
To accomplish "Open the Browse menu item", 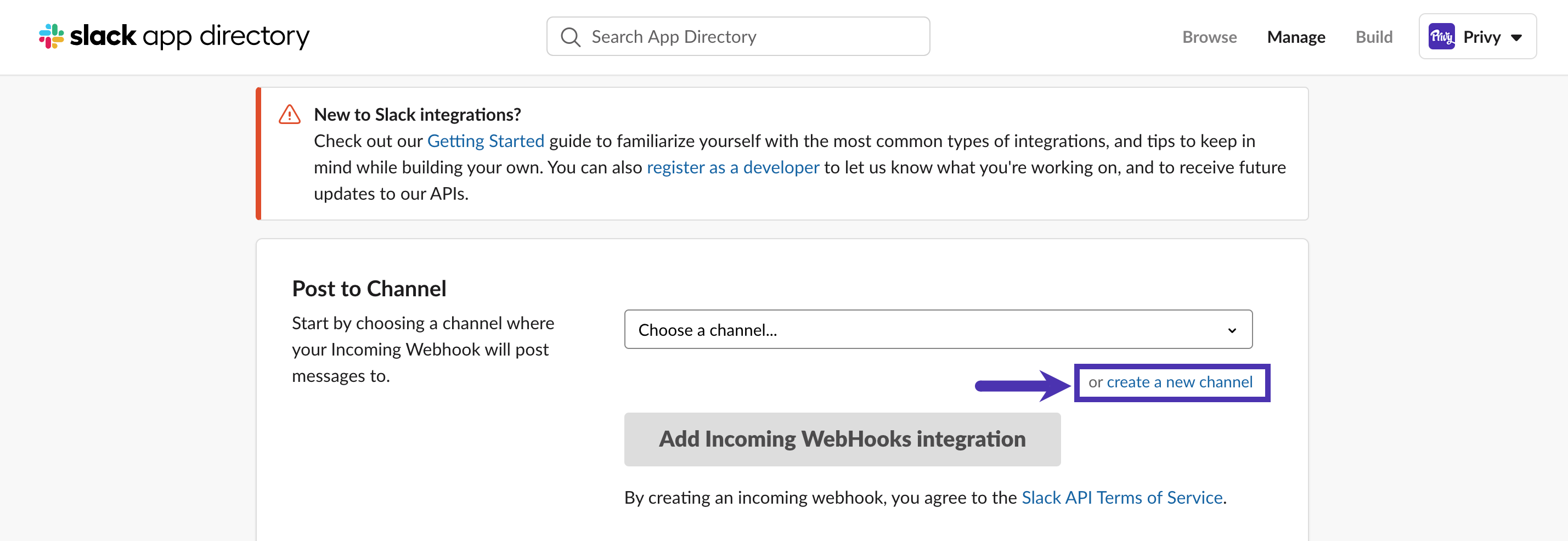I will click(1209, 37).
